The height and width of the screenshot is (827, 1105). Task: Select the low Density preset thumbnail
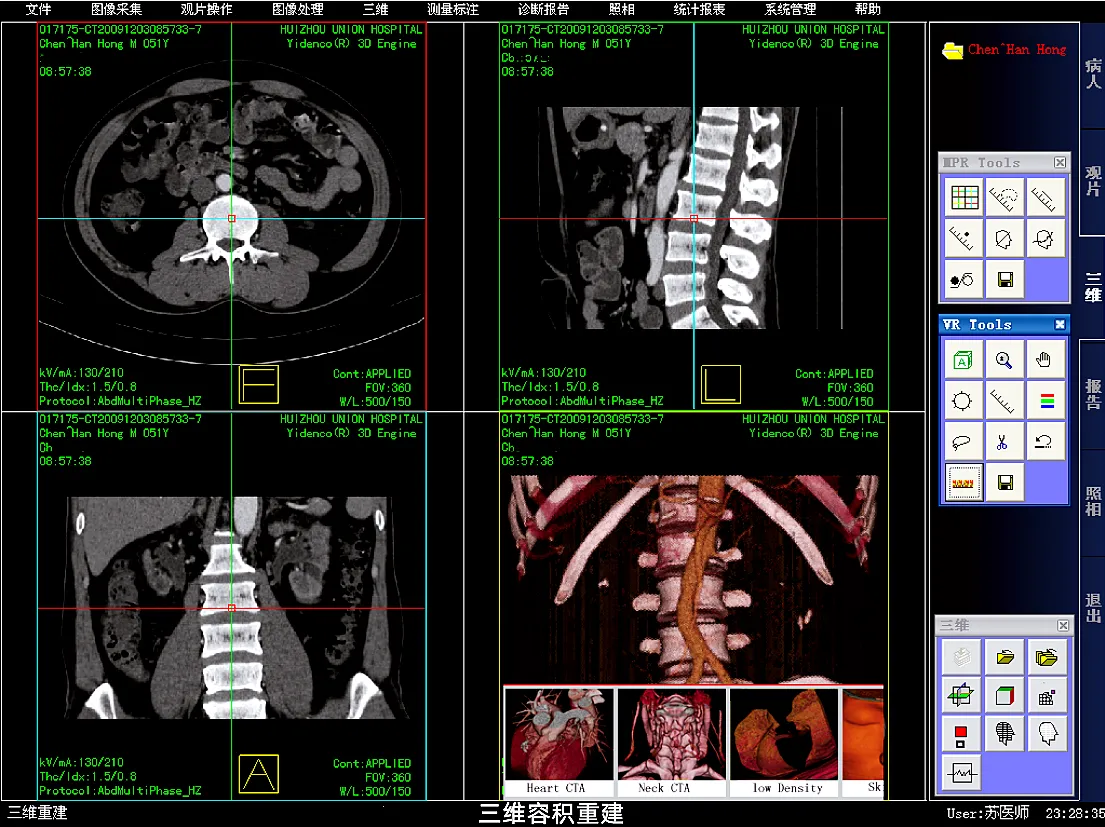(x=784, y=742)
